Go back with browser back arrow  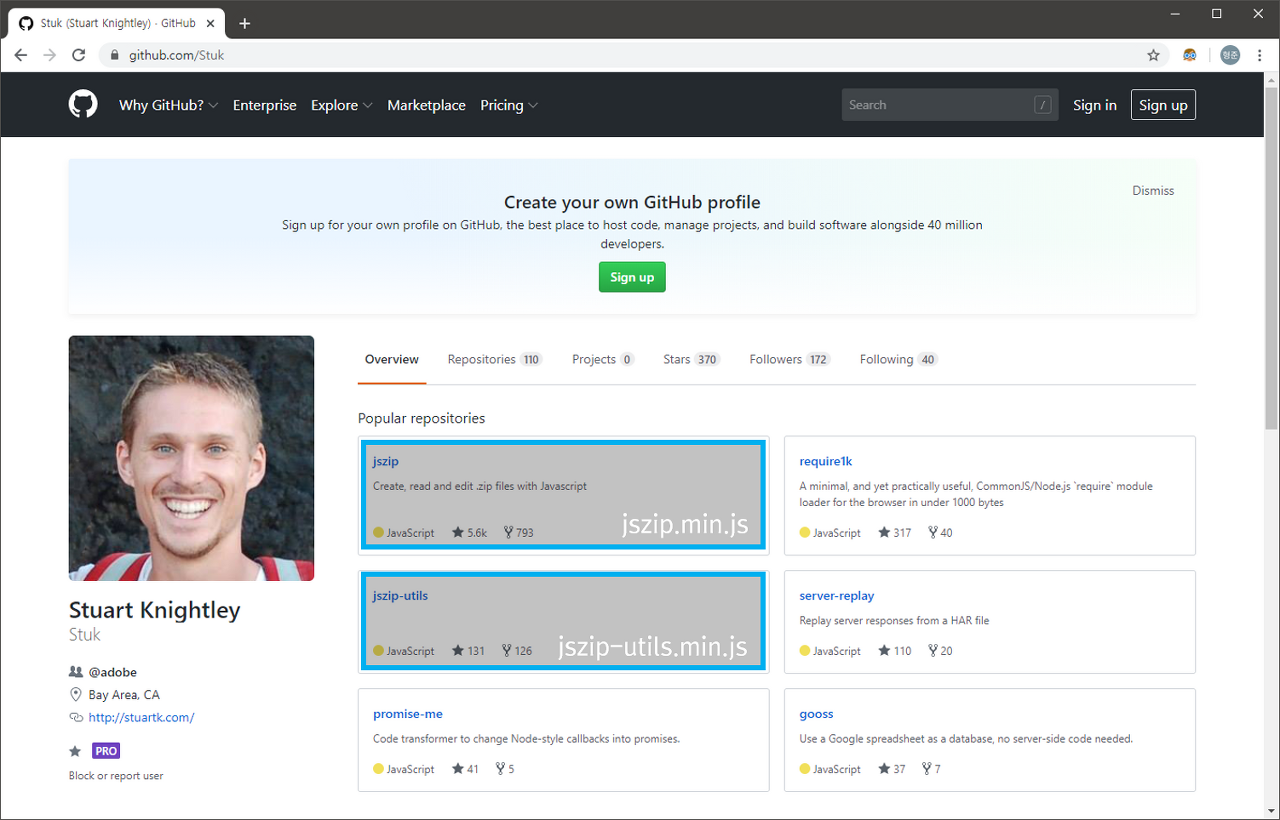(x=20, y=55)
